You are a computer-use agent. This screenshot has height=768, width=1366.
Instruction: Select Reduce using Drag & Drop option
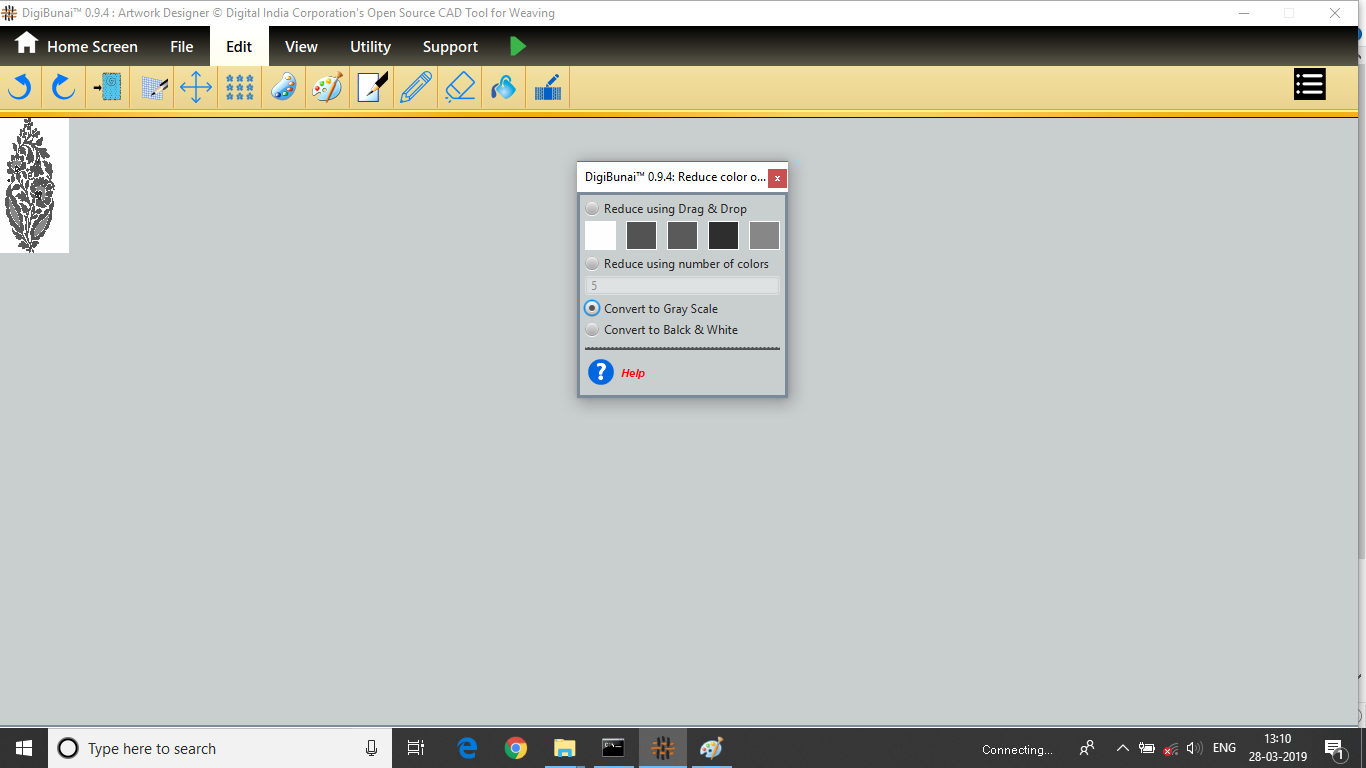point(593,209)
